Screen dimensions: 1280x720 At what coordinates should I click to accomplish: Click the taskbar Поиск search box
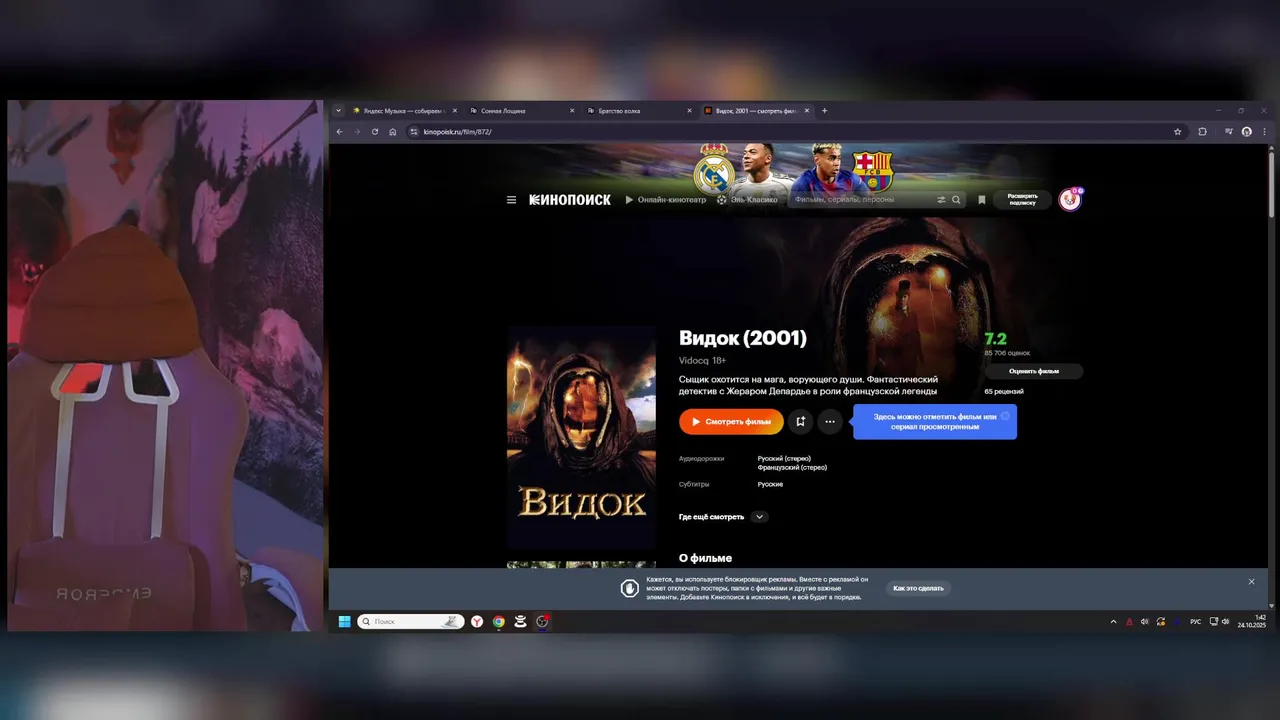412,621
